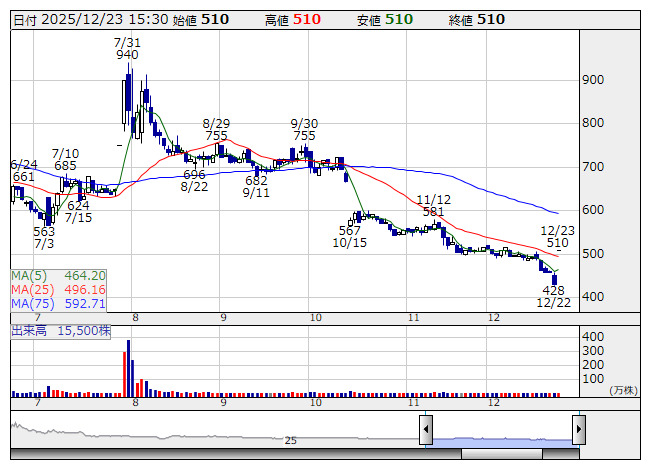This screenshot has height=470, width=653.
Task: Click the 12/23 510 price annotation
Action: [x=557, y=236]
